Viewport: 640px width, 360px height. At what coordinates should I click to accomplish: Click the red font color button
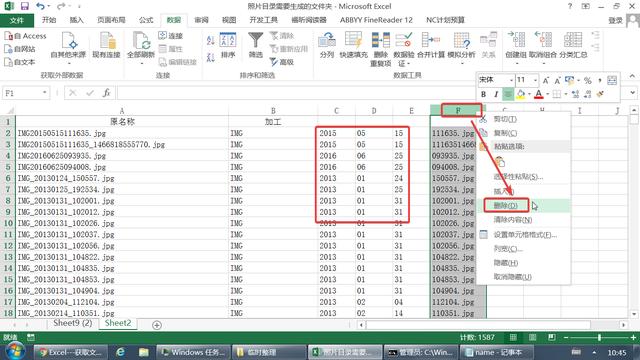point(539,94)
